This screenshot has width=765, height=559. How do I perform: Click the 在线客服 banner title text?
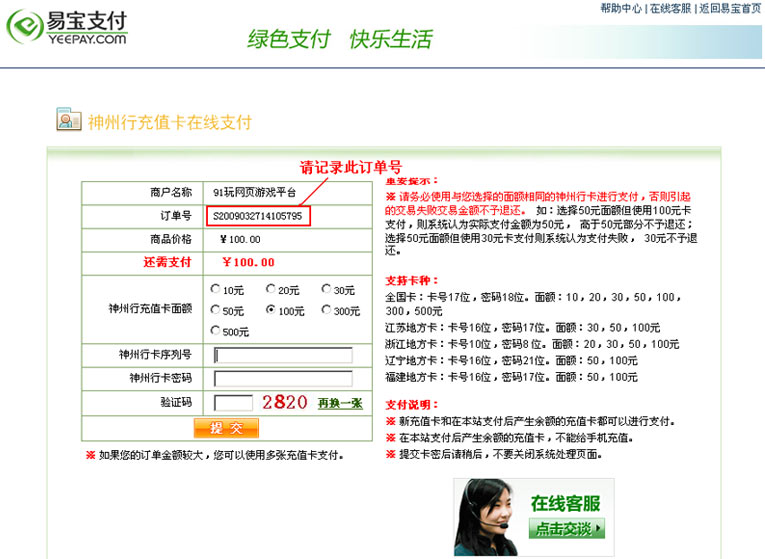pyautogui.click(x=565, y=503)
